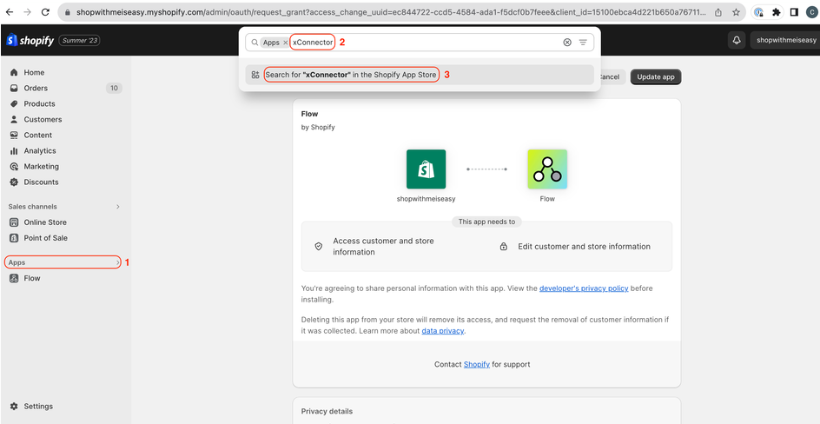Reload the page with refresh icon
The width and height of the screenshot is (820, 424).
pyautogui.click(x=45, y=12)
